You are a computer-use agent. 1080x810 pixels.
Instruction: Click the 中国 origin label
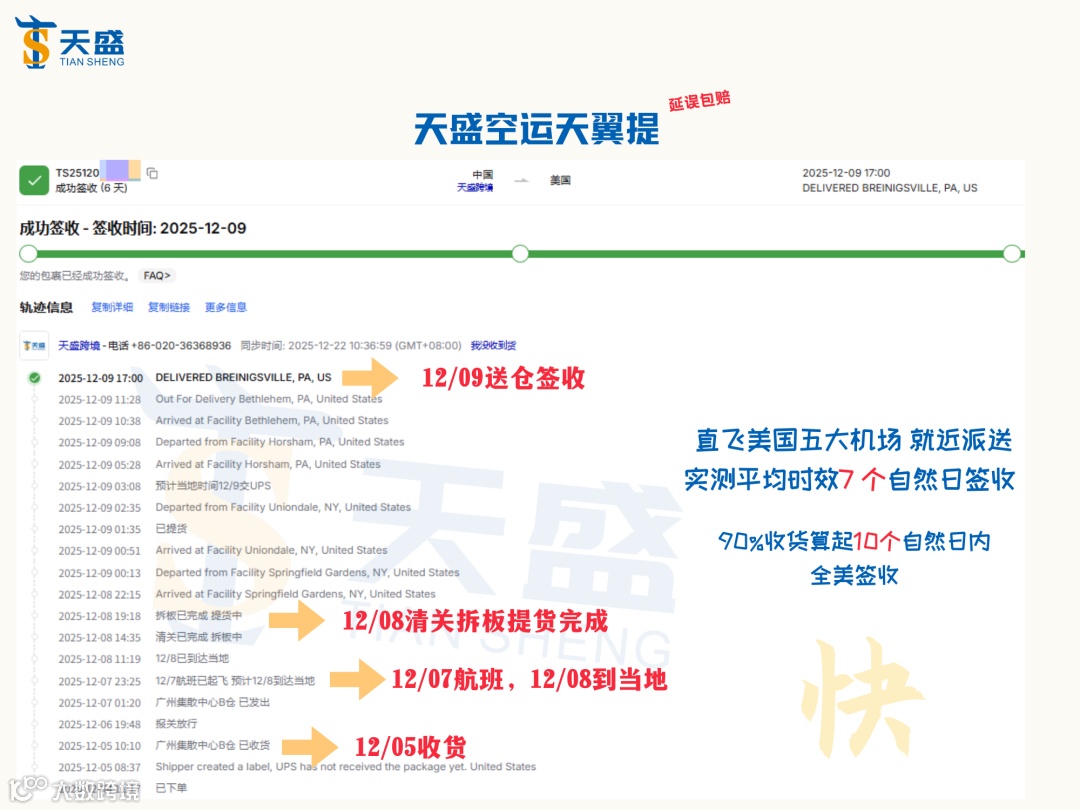pos(483,174)
